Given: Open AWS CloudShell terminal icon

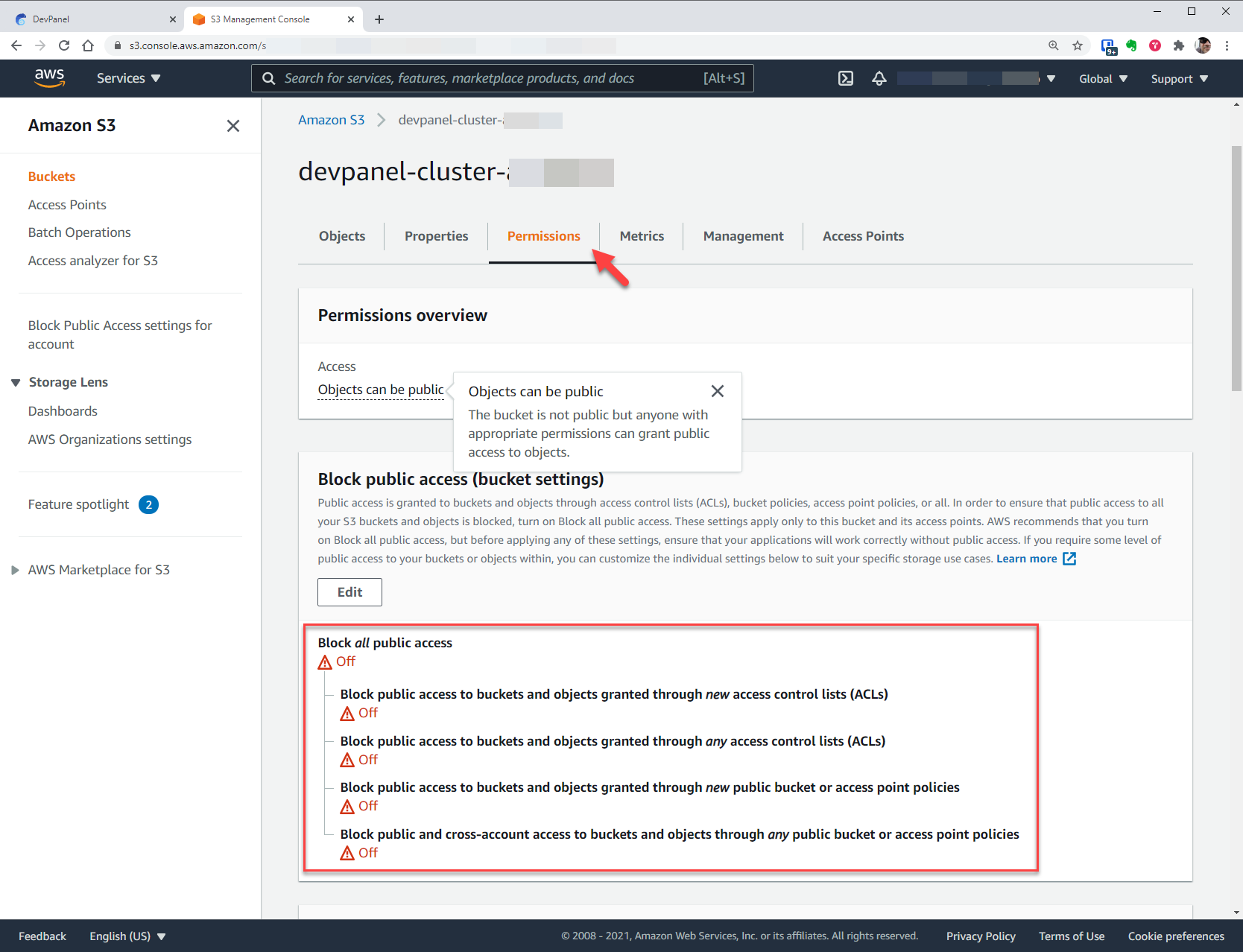Looking at the screenshot, I should click(x=846, y=78).
